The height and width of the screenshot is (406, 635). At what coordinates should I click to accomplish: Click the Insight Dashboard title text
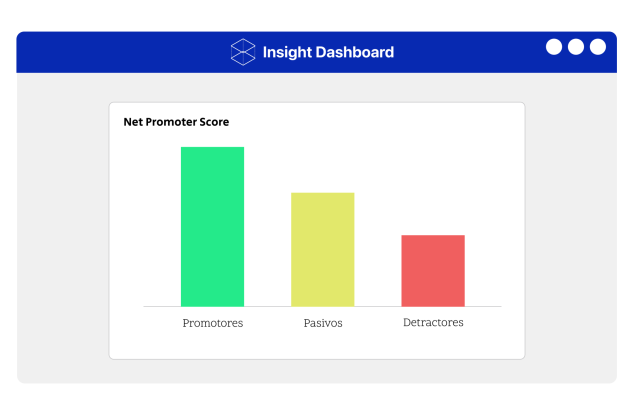[327, 52]
